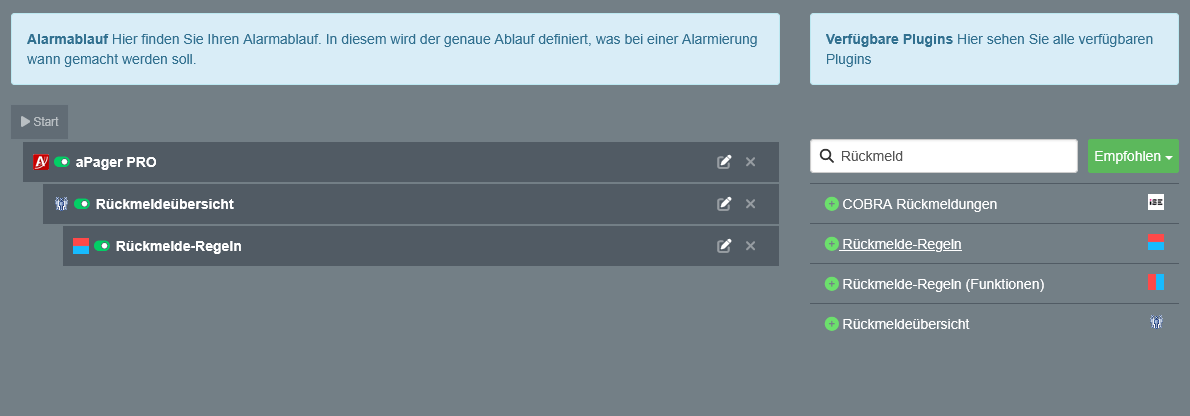Disable the aPager PRO toggle
The image size is (1190, 416).
coord(62,162)
